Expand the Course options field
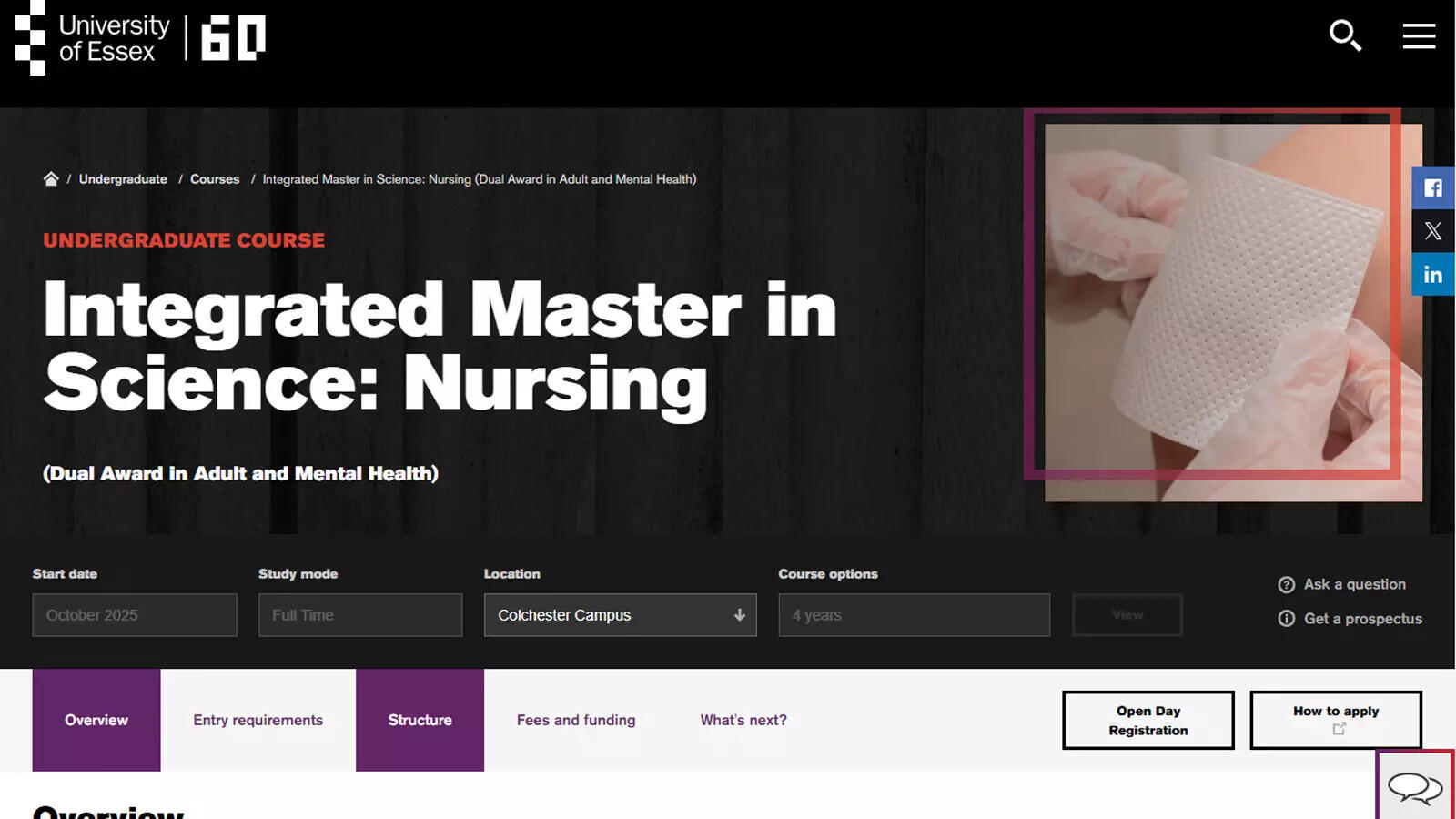Screen dimensions: 1456x819 click(x=914, y=615)
